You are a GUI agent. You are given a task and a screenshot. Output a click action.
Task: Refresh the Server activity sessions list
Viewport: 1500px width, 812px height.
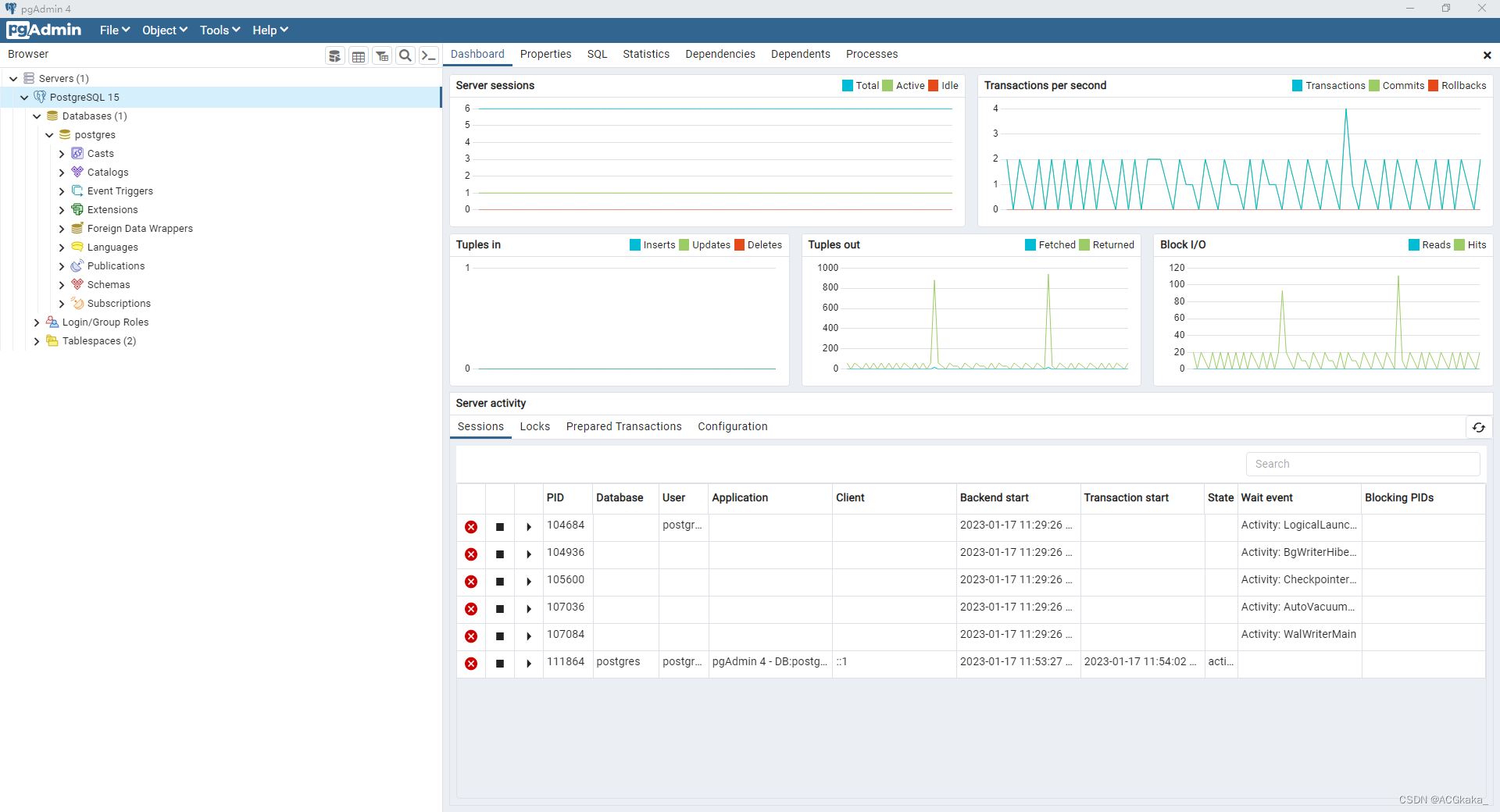point(1478,427)
